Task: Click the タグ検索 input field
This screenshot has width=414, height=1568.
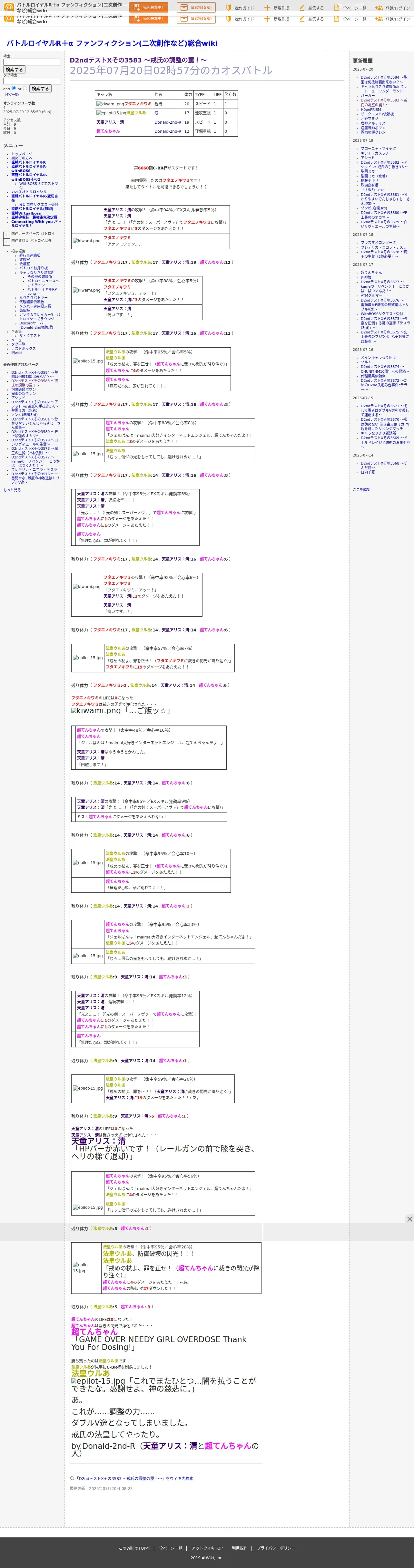Action: click(32, 81)
